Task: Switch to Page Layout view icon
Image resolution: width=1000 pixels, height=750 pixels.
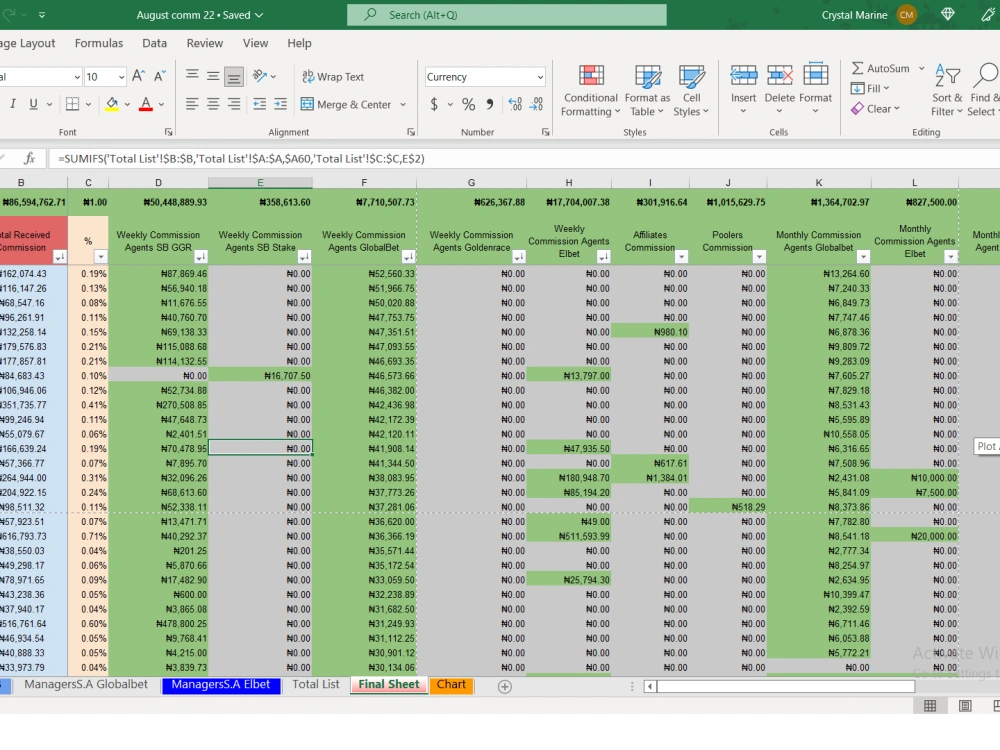Action: point(965,706)
